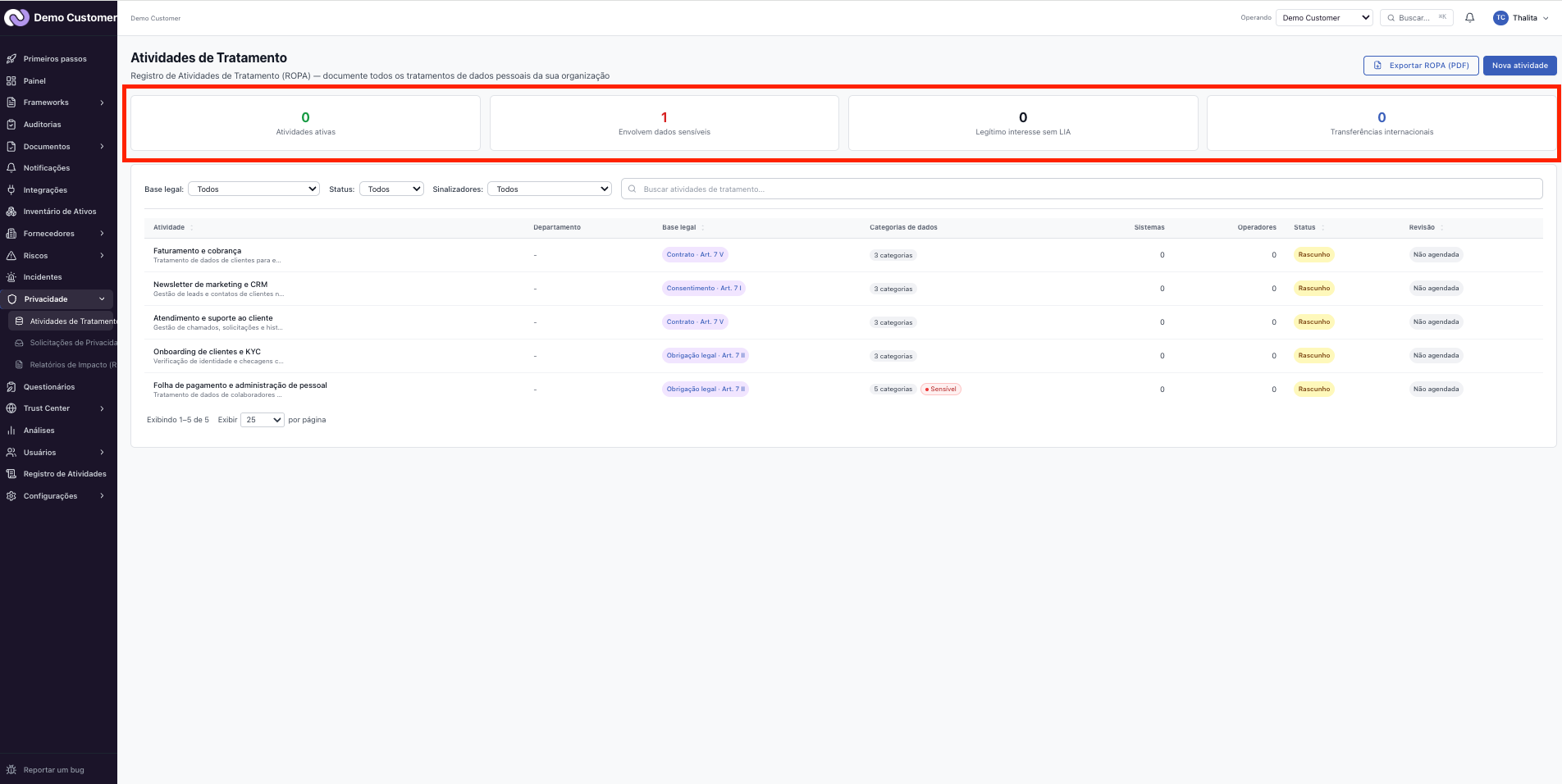
Task: Sort by the Atividade column header
Action: [169, 227]
